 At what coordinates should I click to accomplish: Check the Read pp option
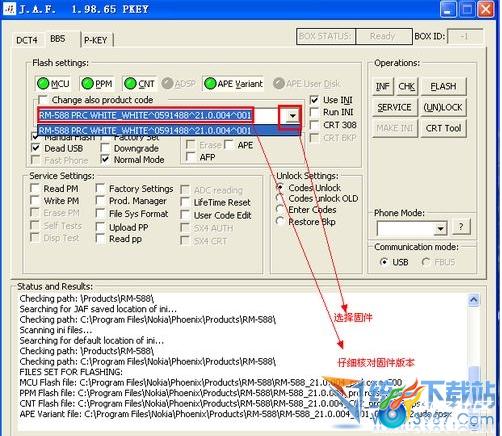[x=100, y=239]
